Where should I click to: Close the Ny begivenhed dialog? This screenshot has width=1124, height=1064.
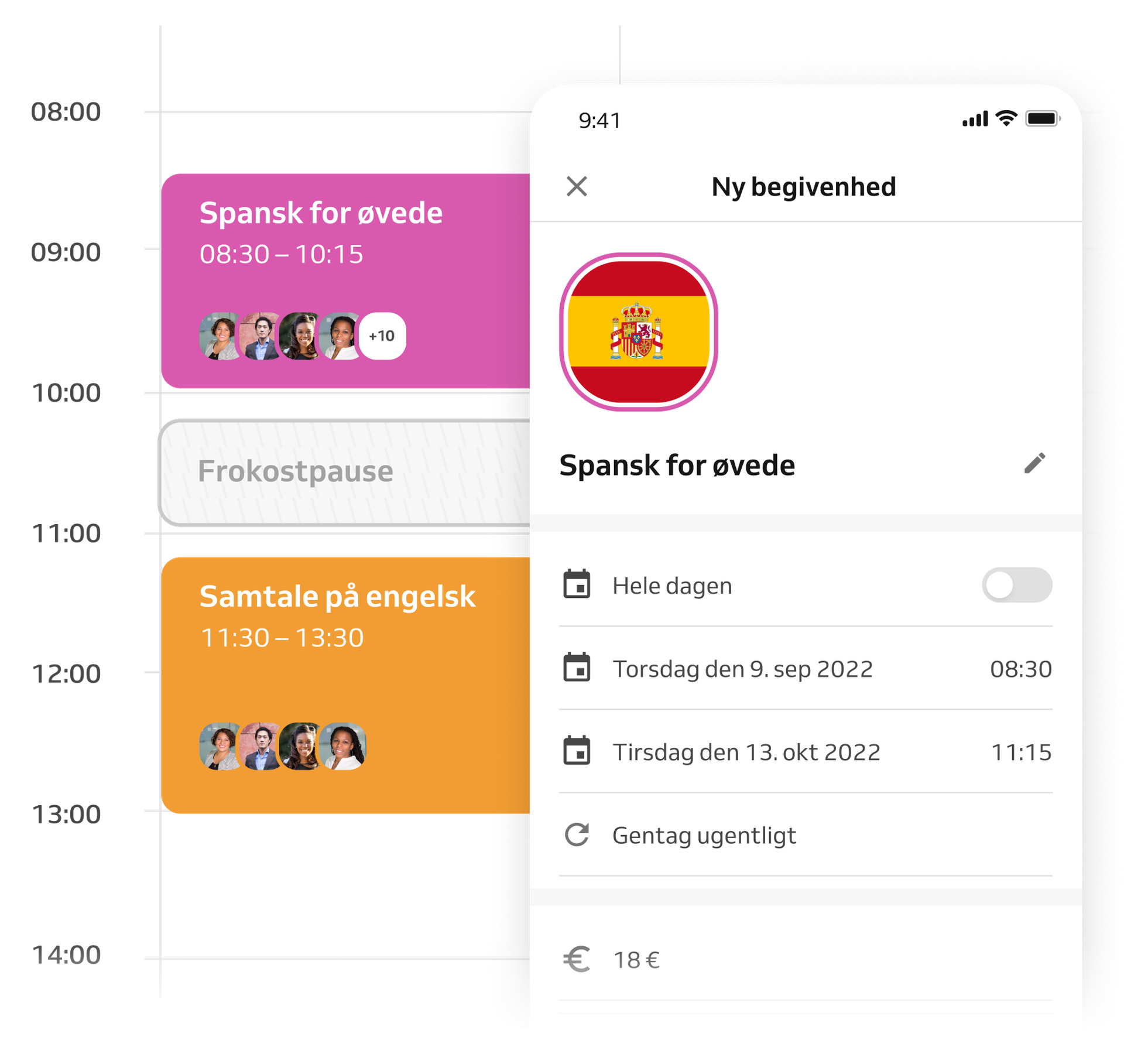click(x=577, y=186)
